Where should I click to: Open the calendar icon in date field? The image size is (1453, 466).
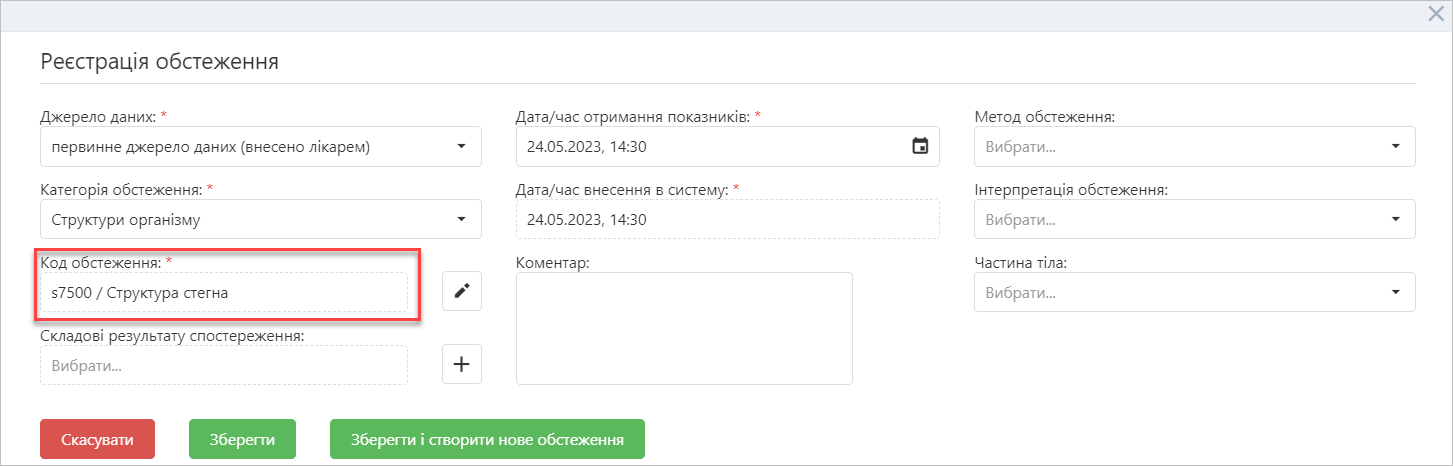pyautogui.click(x=920, y=146)
